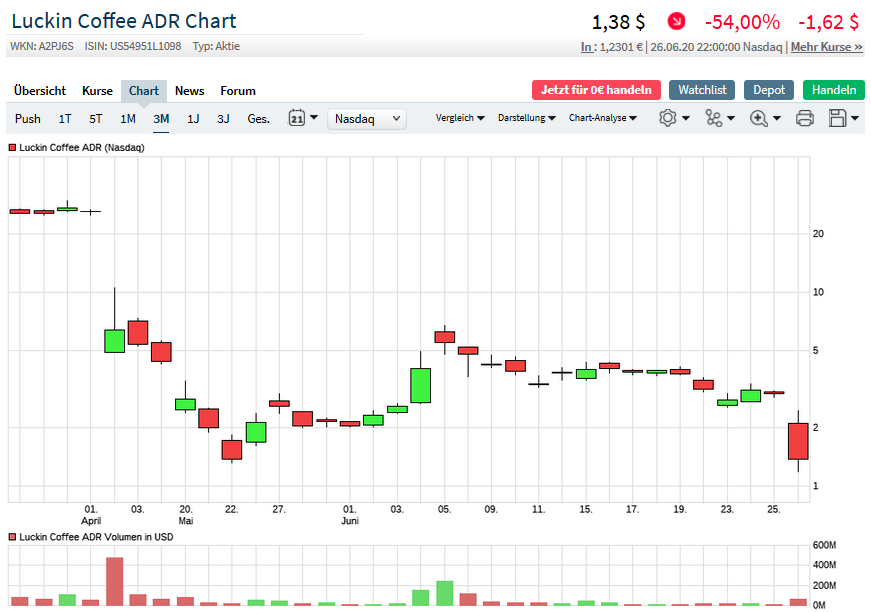Image resolution: width=871 pixels, height=612 pixels.
Task: Click the red down-trend arrow icon
Action: (x=676, y=22)
